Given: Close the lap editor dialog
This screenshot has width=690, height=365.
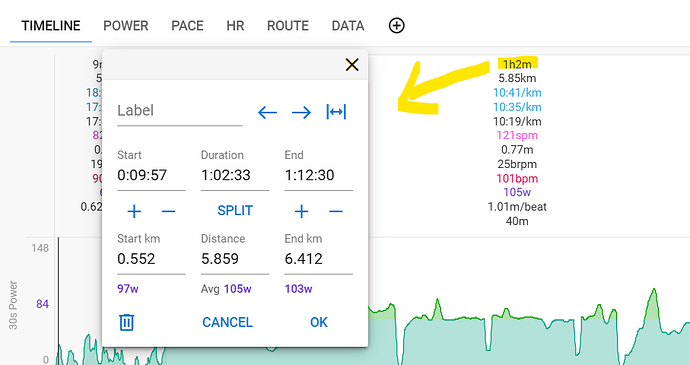Looking at the screenshot, I should [352, 65].
